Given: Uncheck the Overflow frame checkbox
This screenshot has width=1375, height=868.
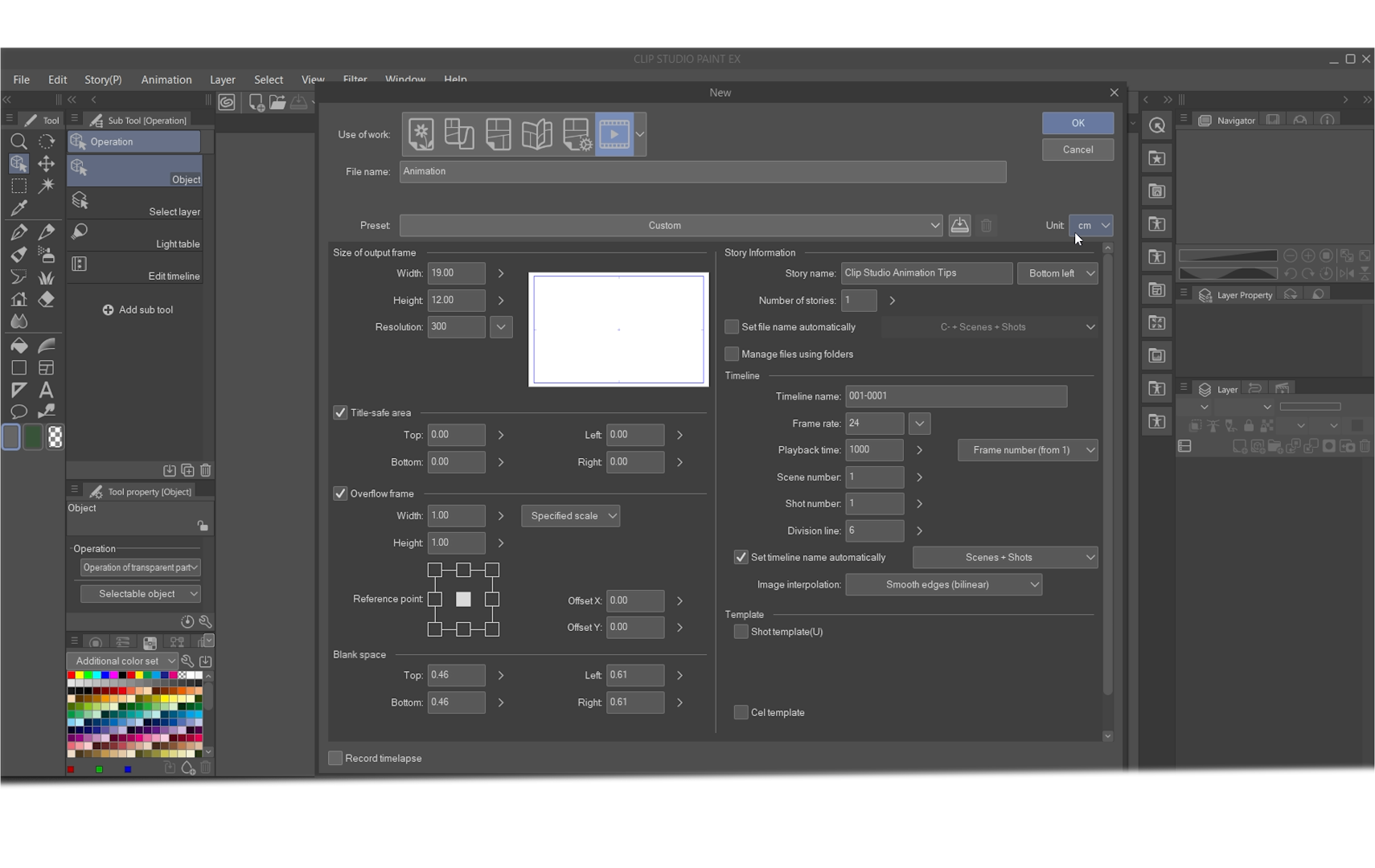Looking at the screenshot, I should pos(340,494).
